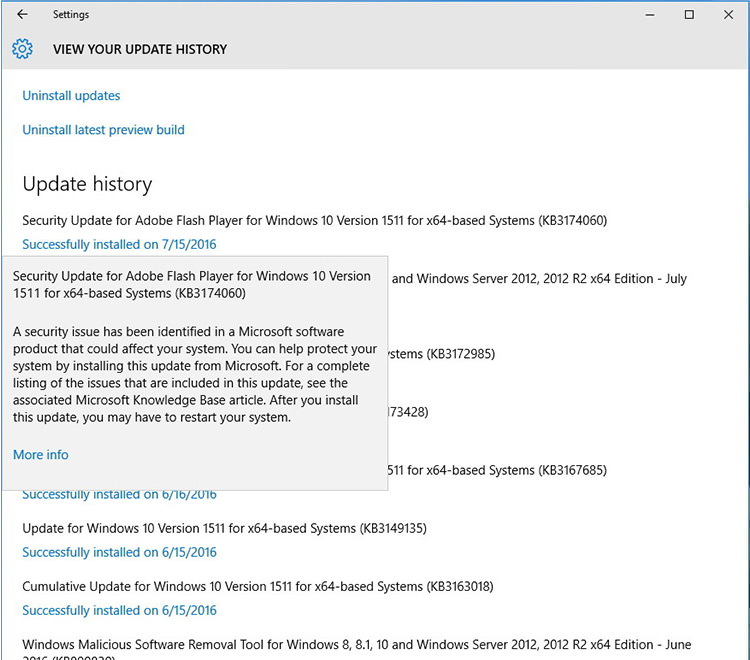
Task: Maximize the Settings window
Action: click(689, 15)
